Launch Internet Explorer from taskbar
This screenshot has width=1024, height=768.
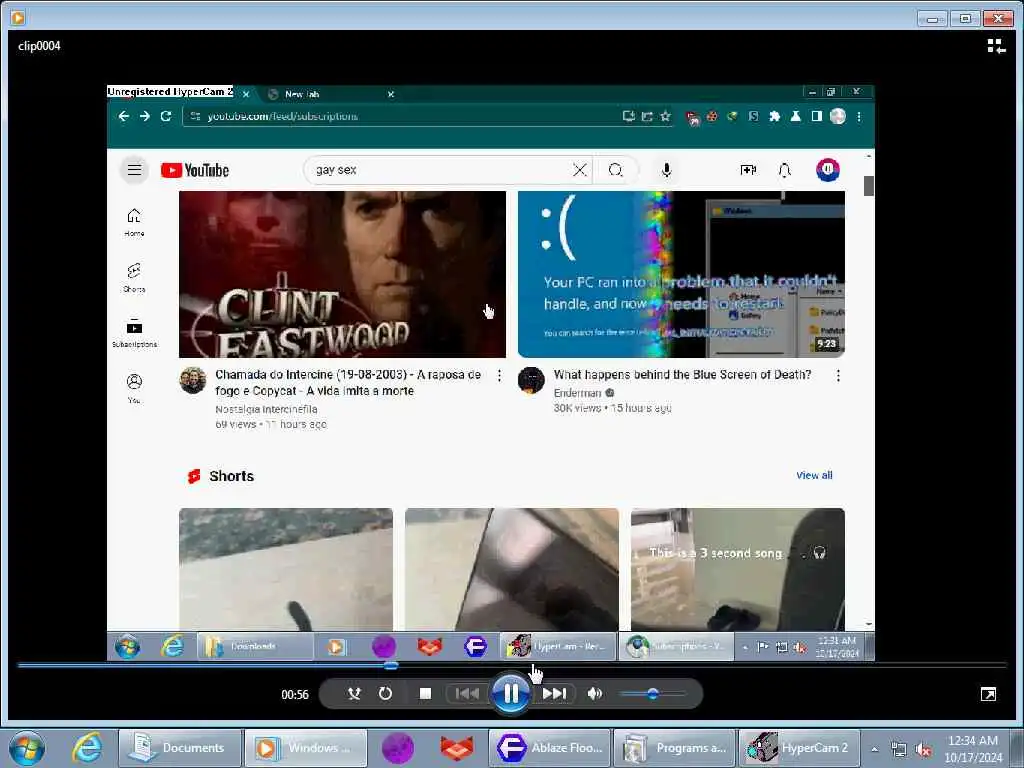click(88, 748)
